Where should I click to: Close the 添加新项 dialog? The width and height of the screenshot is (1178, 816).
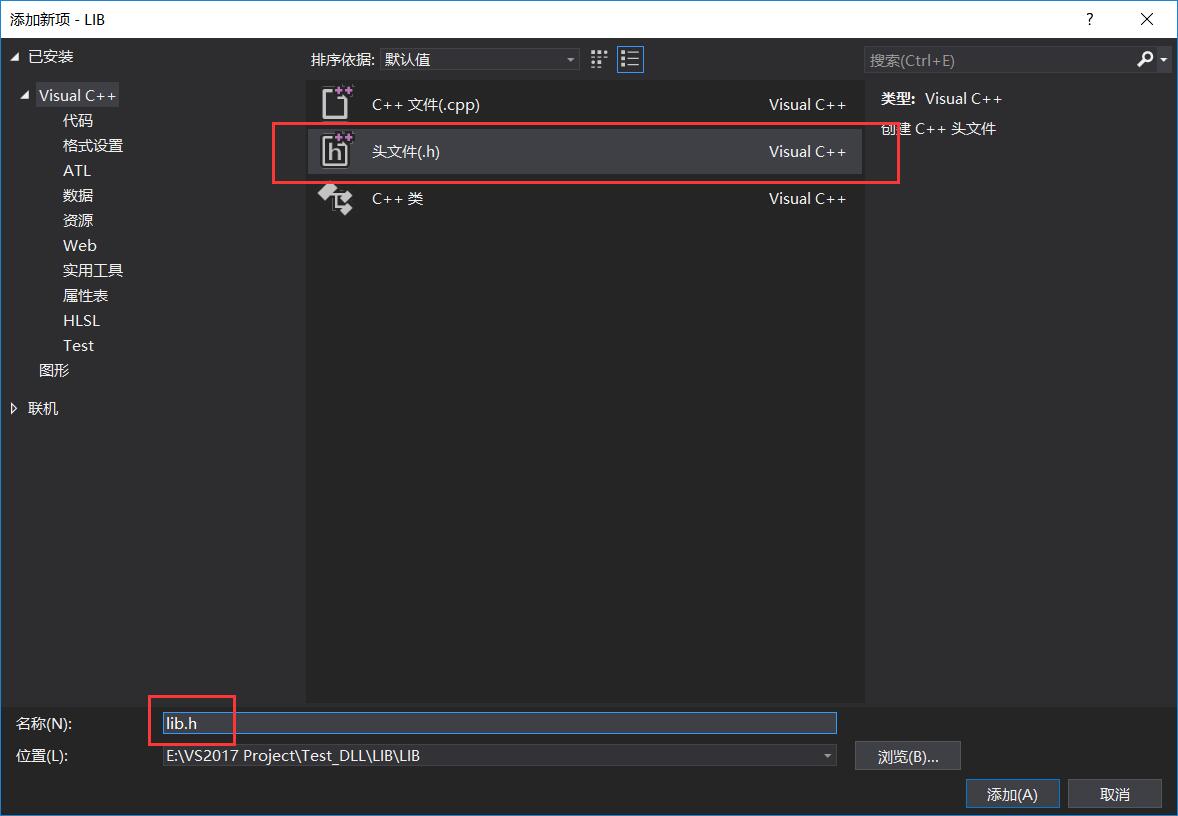(x=1146, y=20)
